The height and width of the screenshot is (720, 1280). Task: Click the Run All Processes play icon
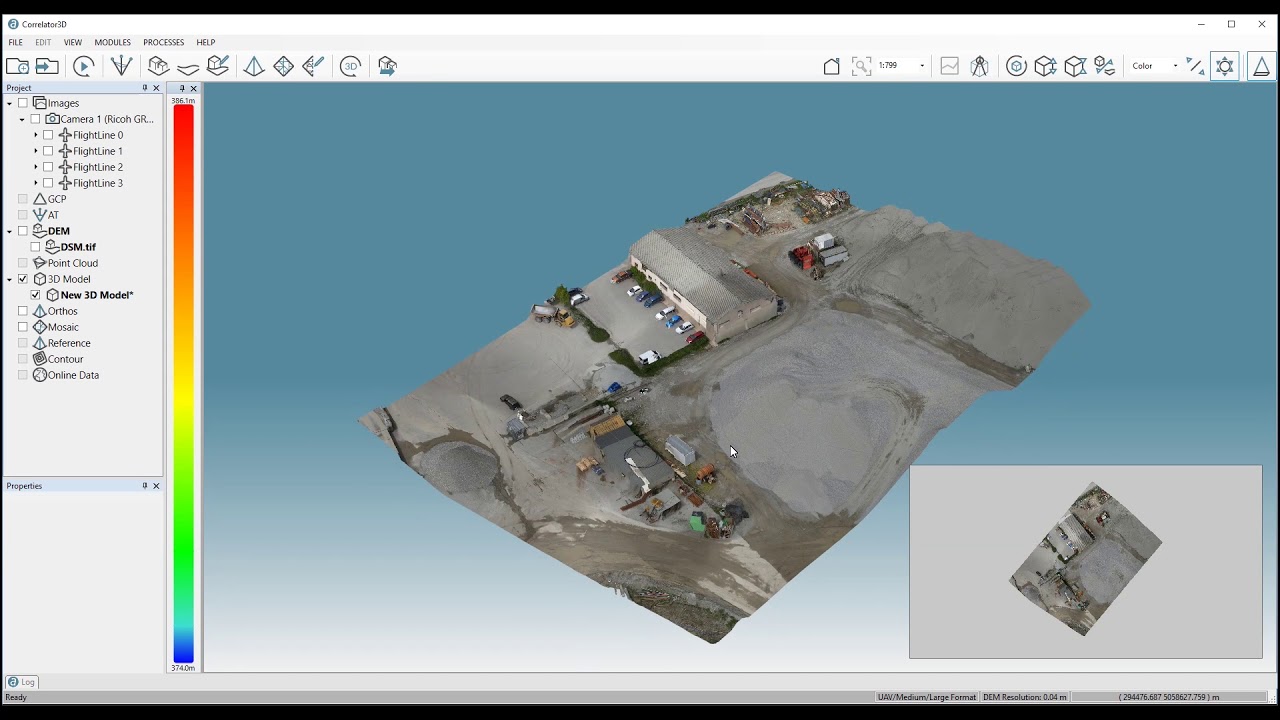(x=84, y=66)
